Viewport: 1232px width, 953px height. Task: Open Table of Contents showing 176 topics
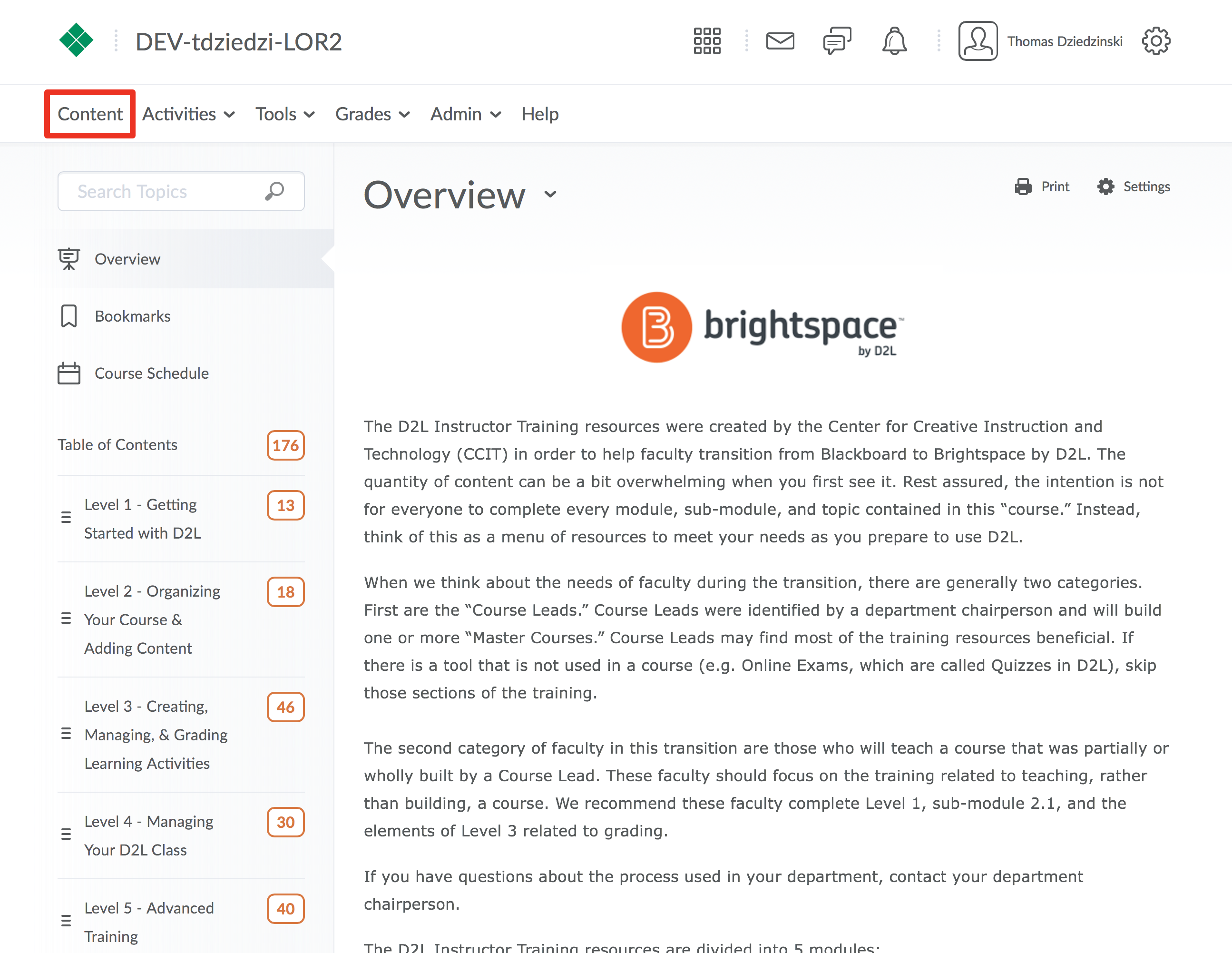click(x=117, y=445)
